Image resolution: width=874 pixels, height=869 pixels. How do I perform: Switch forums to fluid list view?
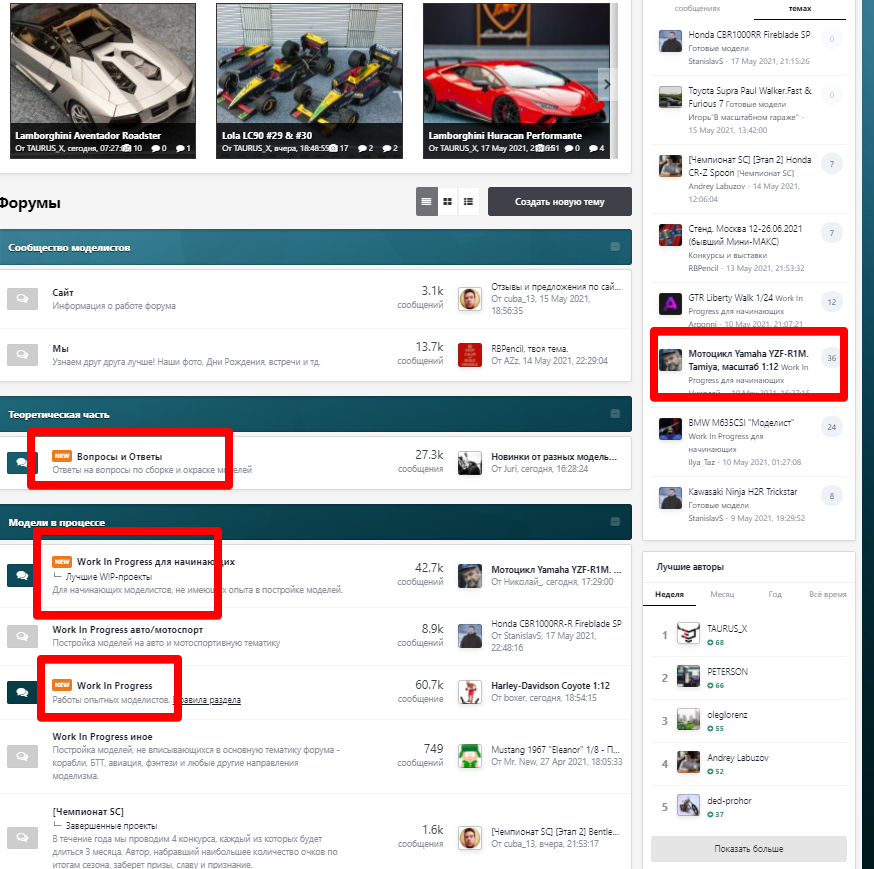[467, 201]
